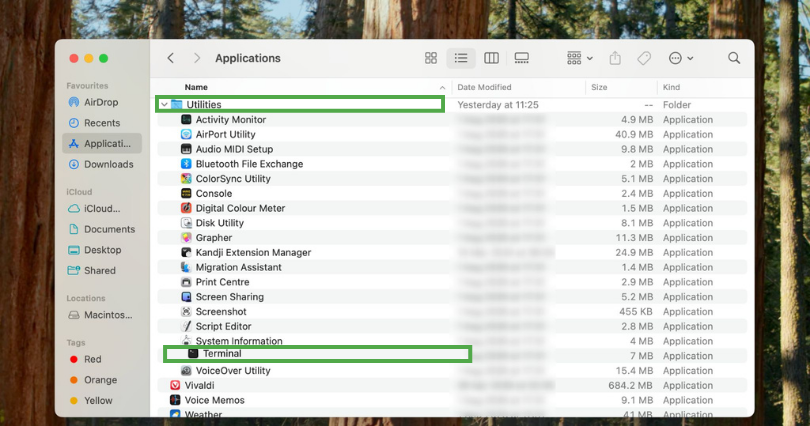Screen dimensions: 810x426
Task: Select Activity Monitor app icon
Action: (186, 119)
